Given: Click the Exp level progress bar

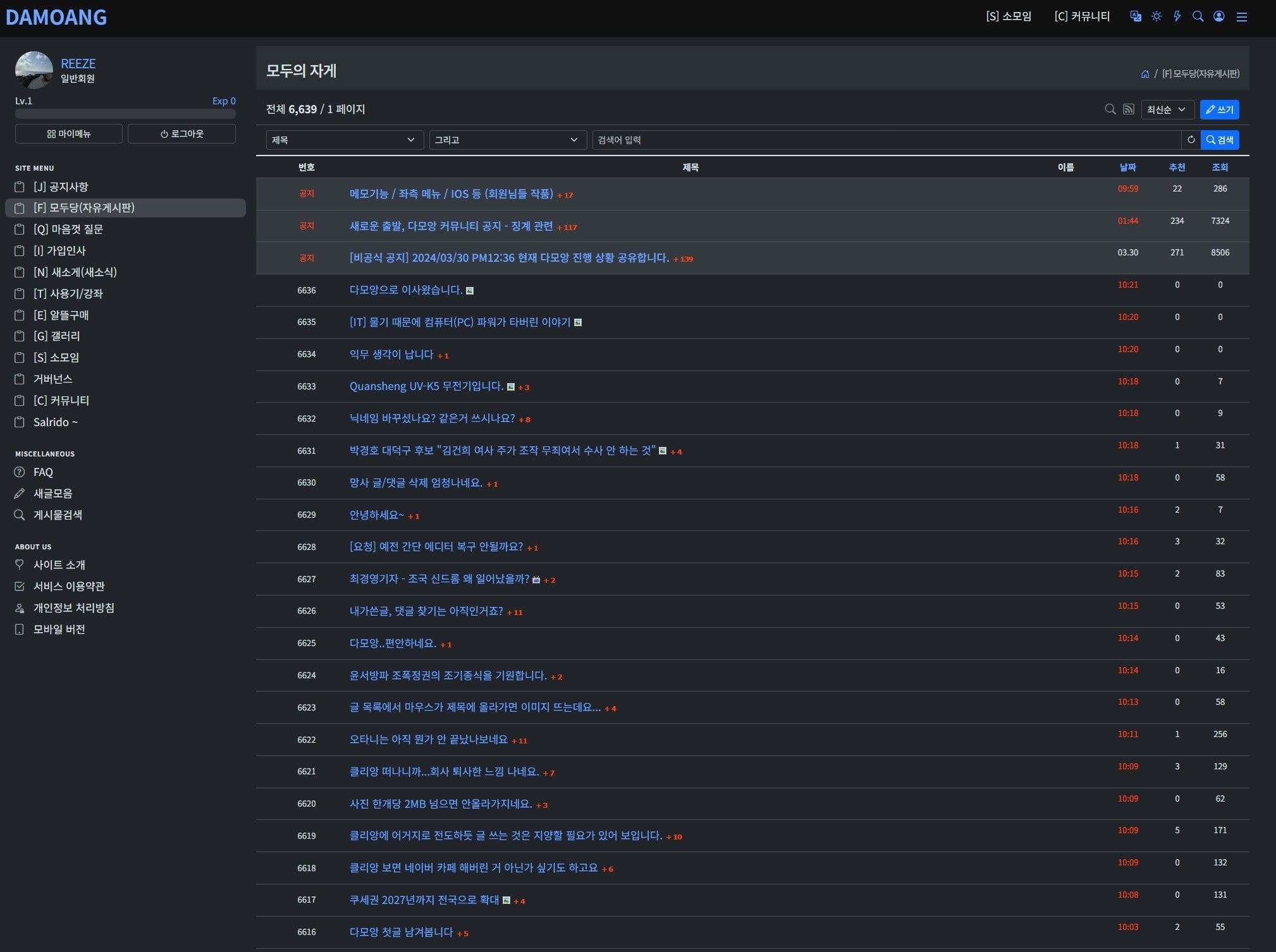Looking at the screenshot, I should click(125, 114).
